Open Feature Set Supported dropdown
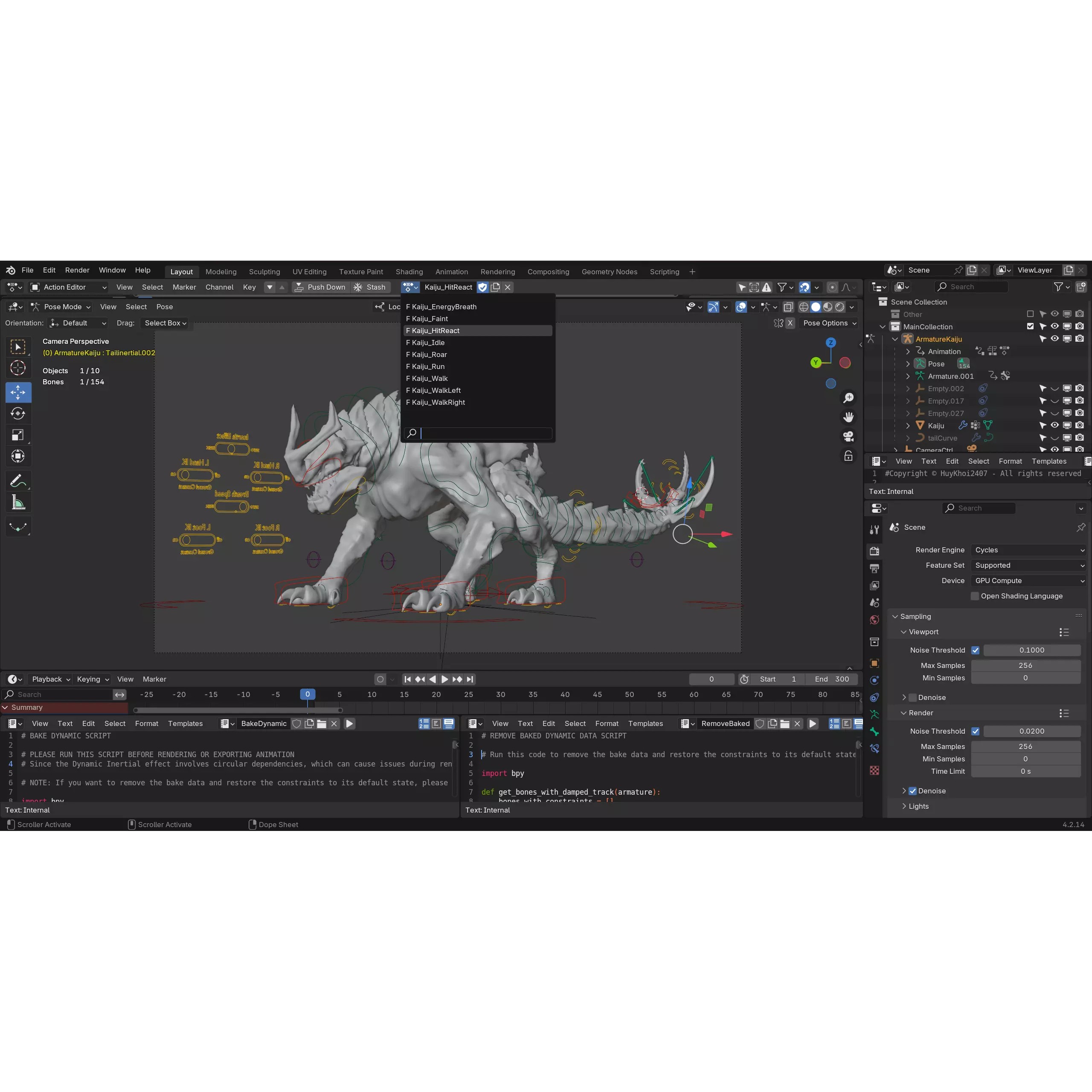 tap(1029, 565)
